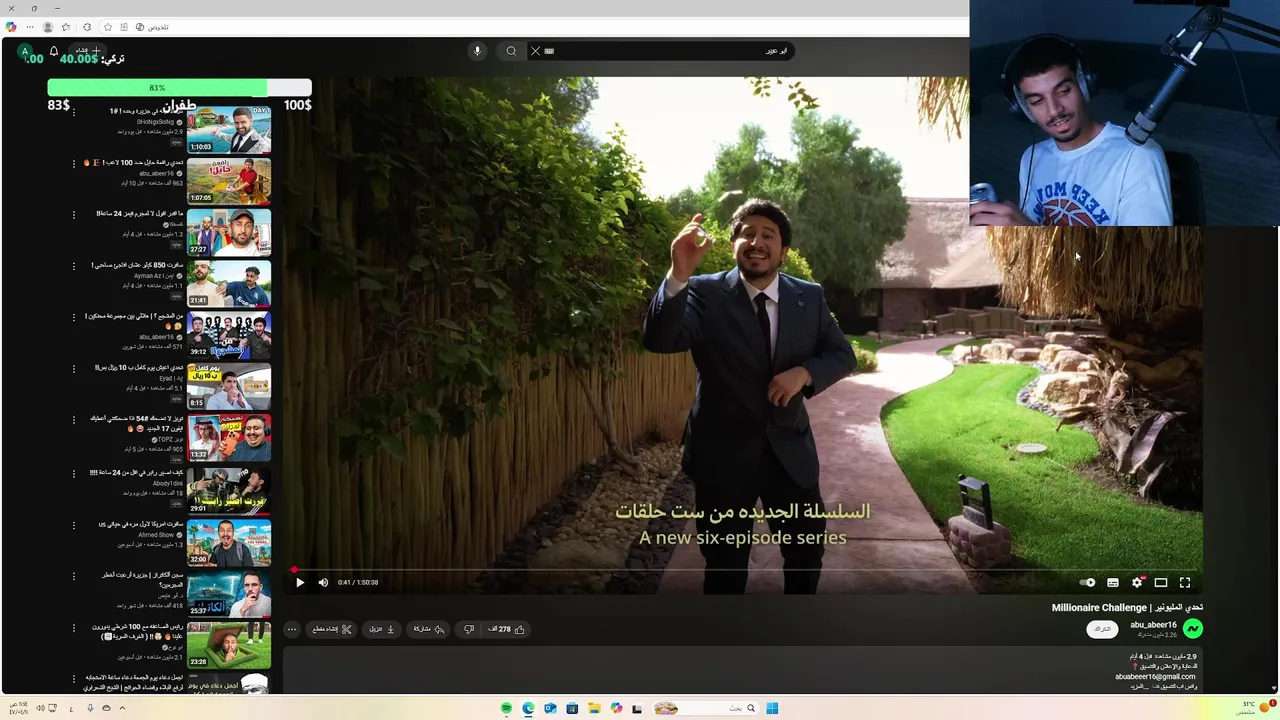Subscribe to the abu_abeer16 channel
This screenshot has width=1280, height=720.
click(x=1103, y=629)
